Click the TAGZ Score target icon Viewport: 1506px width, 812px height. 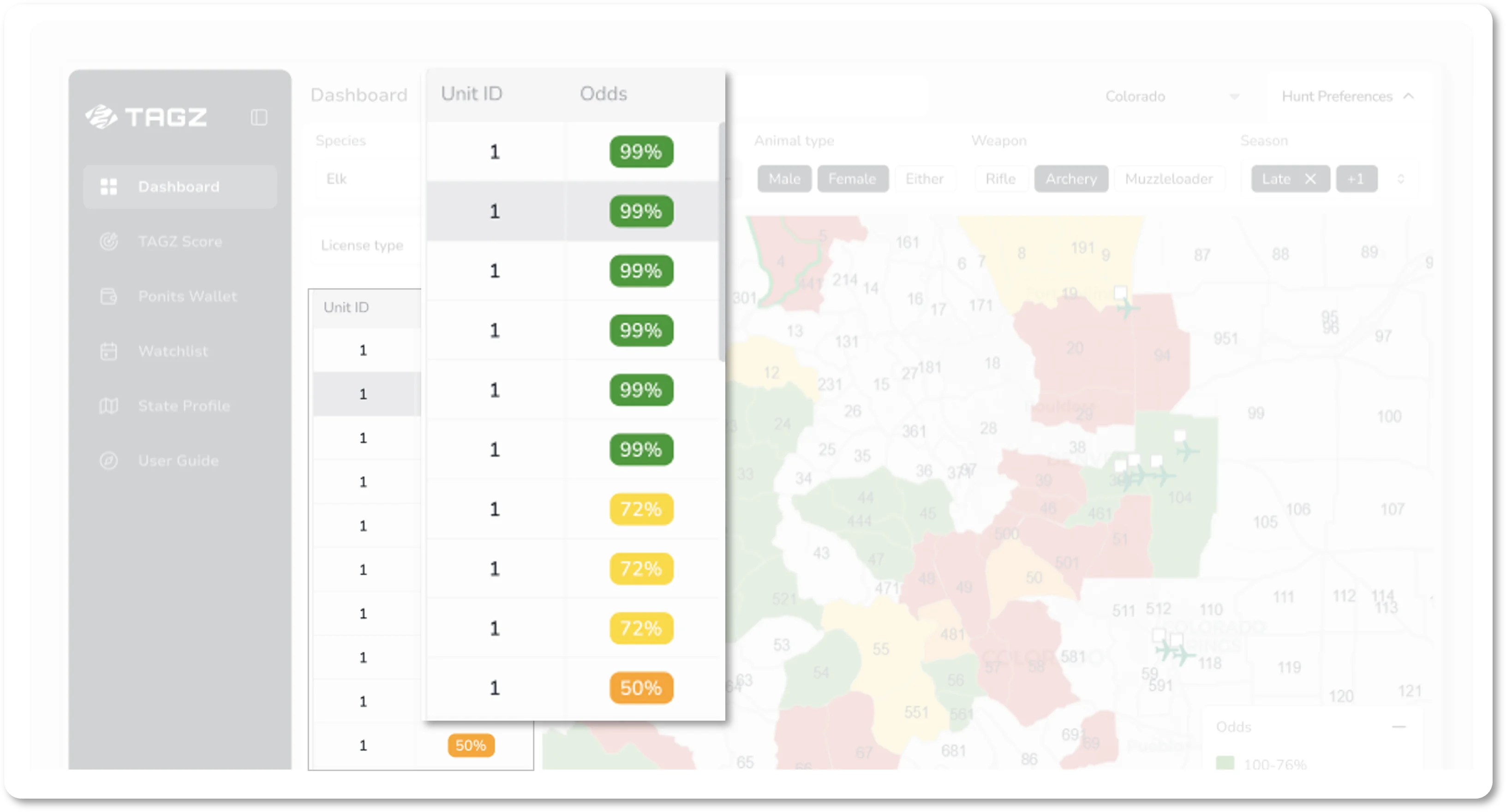[x=109, y=241]
